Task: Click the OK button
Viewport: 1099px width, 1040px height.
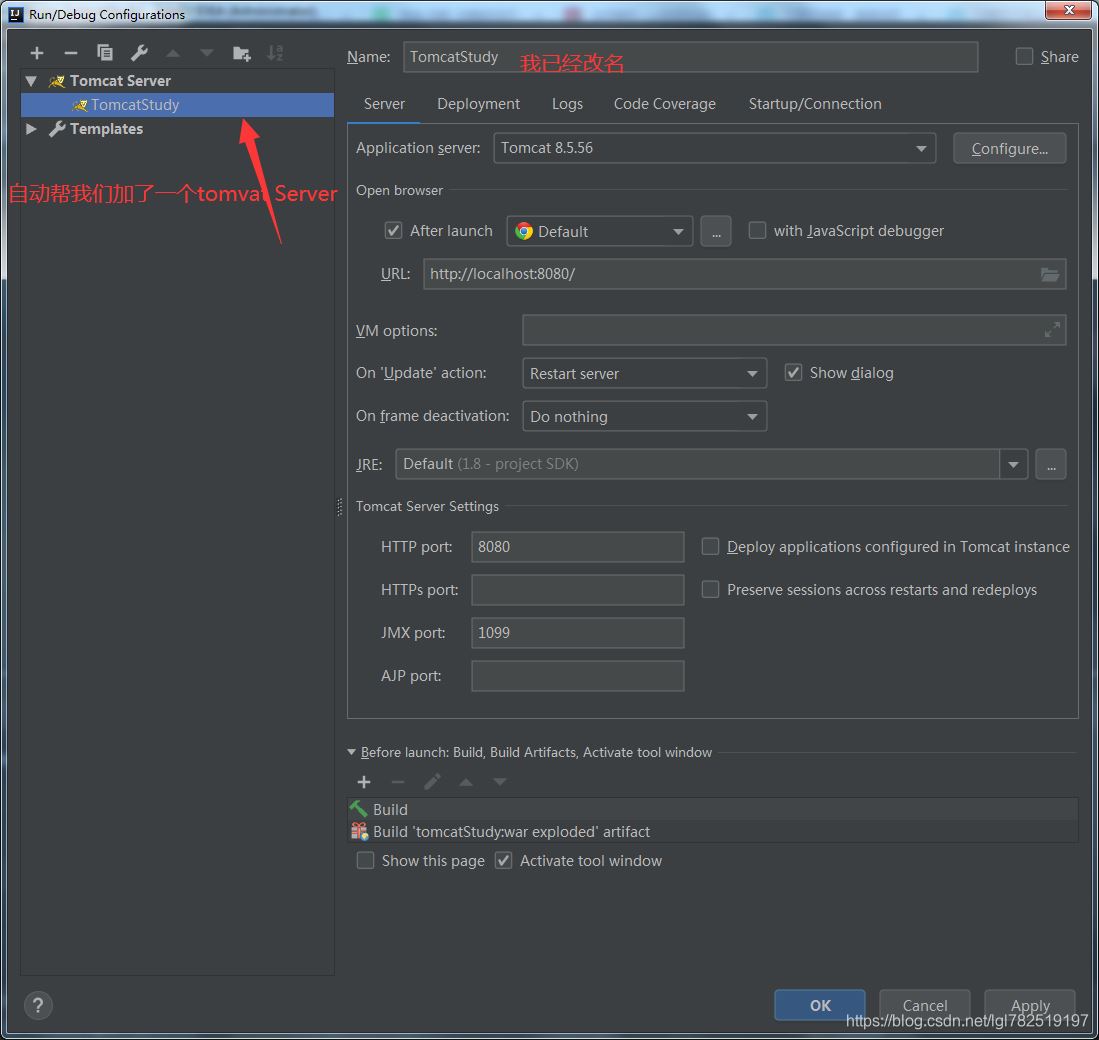Action: point(820,1005)
